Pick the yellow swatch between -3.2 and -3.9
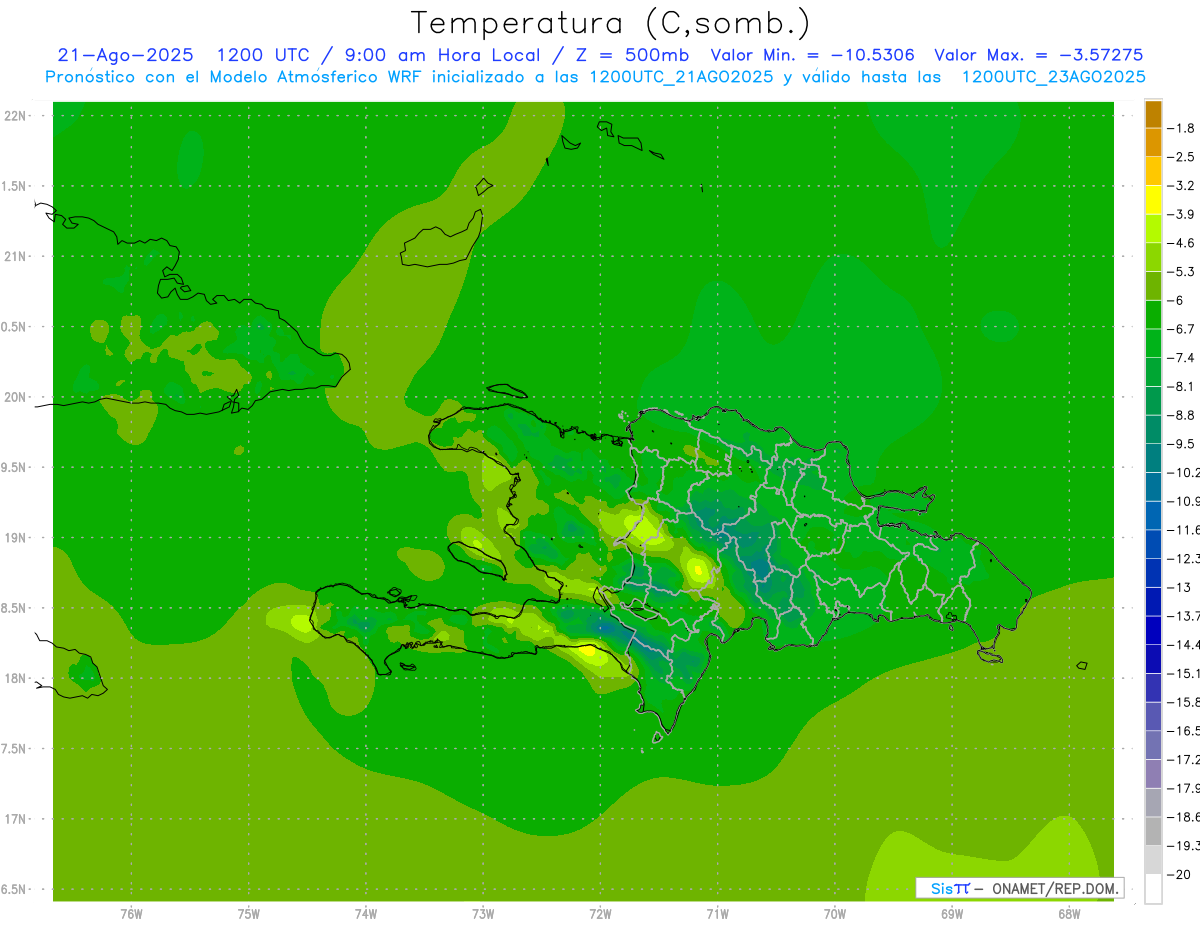 tap(1153, 200)
